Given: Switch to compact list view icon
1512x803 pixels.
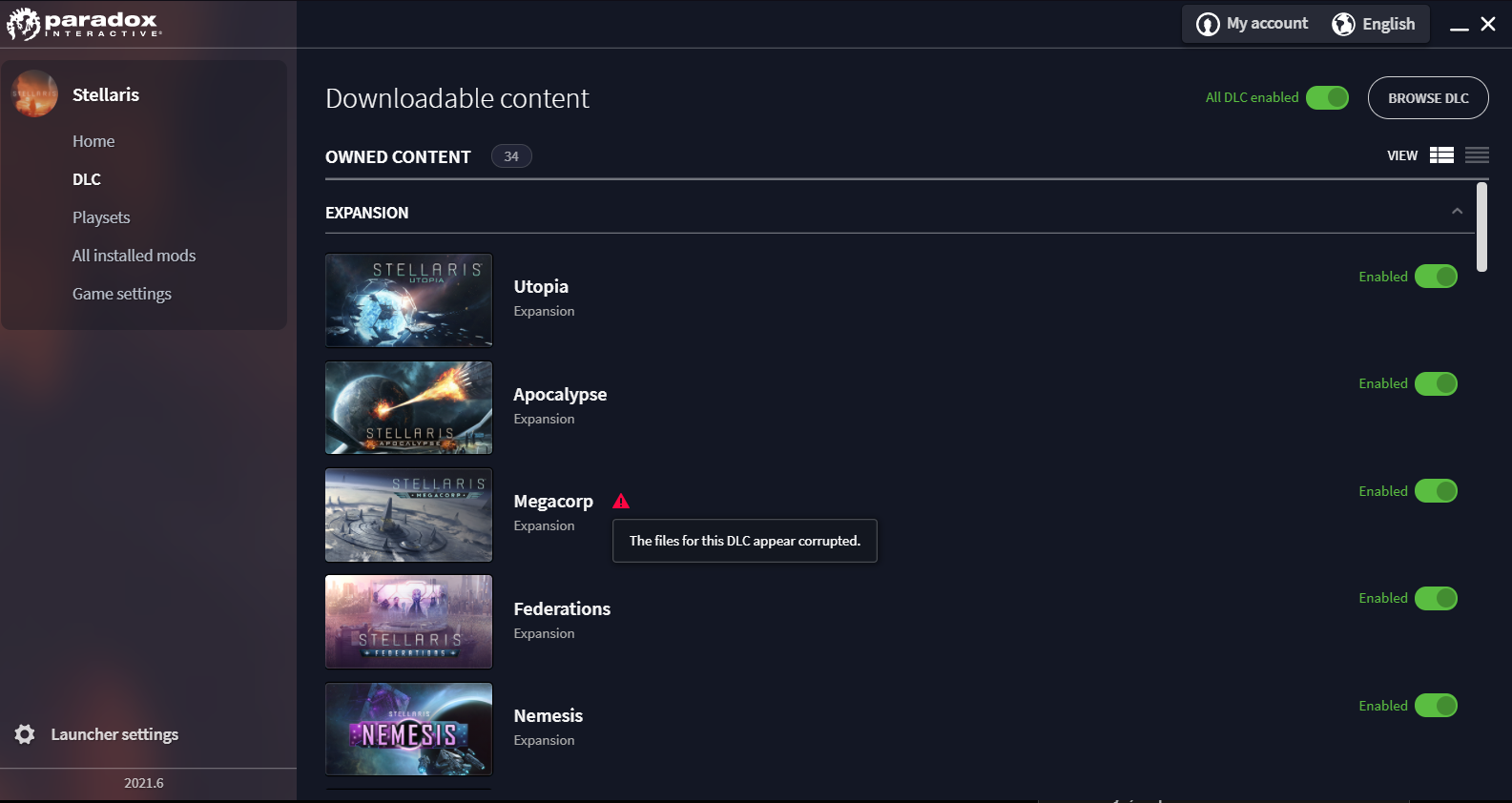Looking at the screenshot, I should (x=1477, y=155).
